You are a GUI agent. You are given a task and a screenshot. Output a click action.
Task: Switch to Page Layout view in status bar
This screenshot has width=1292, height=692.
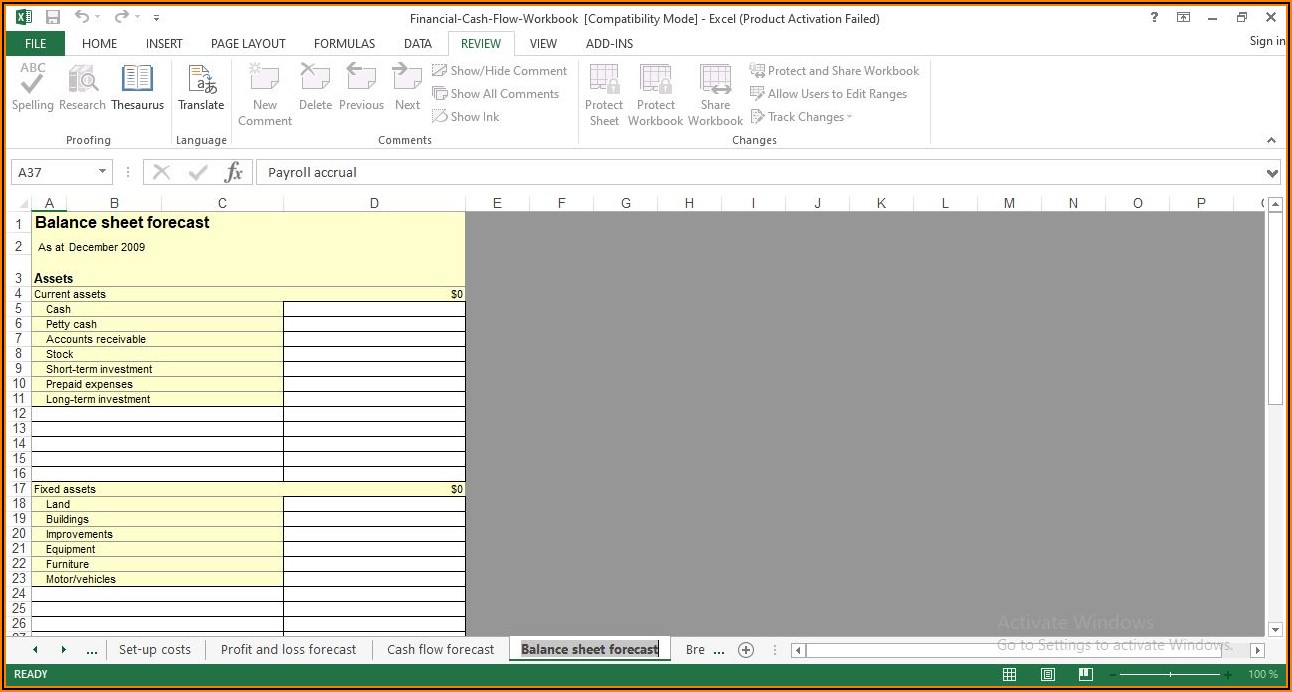(x=1047, y=674)
